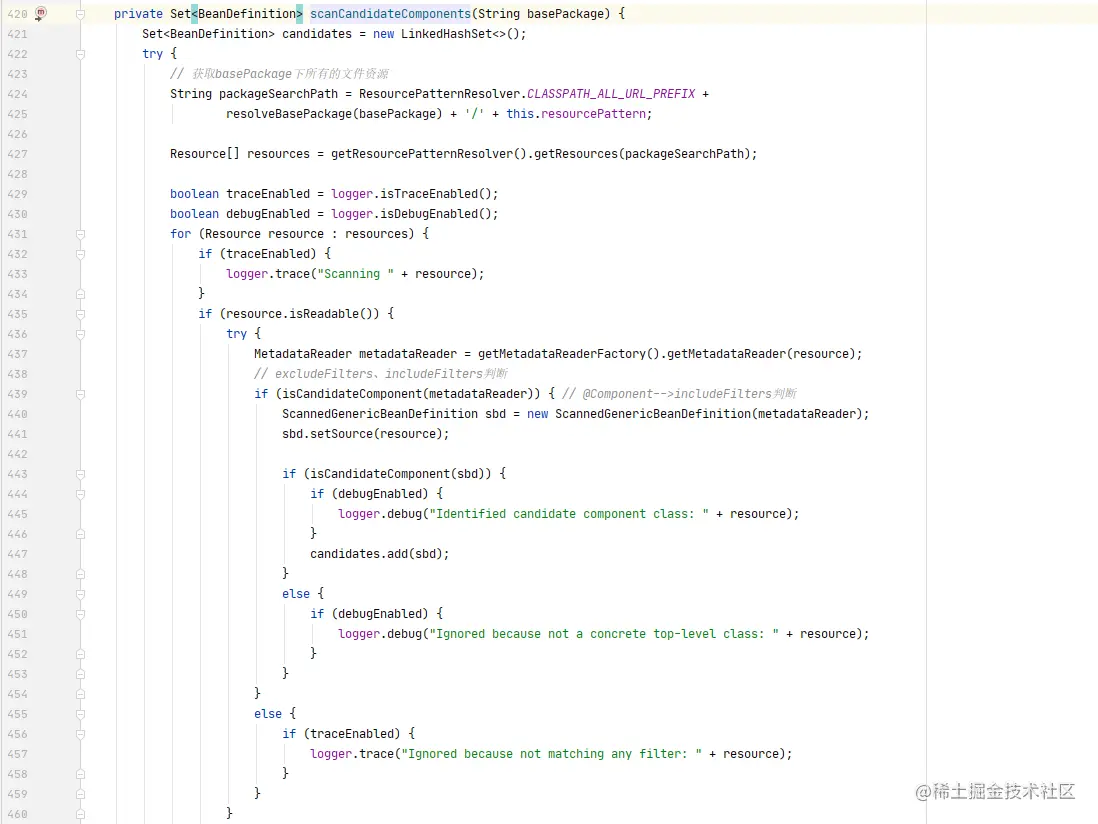Click sbd.setSource(resource) statement

tap(366, 434)
